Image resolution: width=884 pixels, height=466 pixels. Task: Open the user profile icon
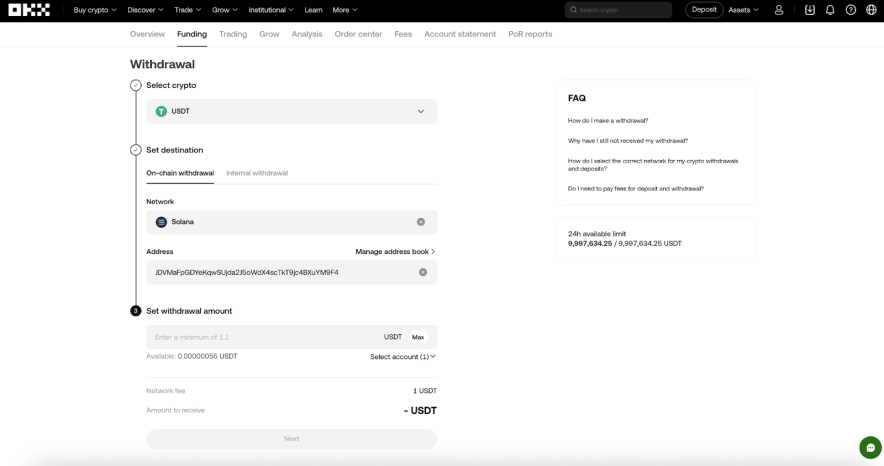point(779,10)
